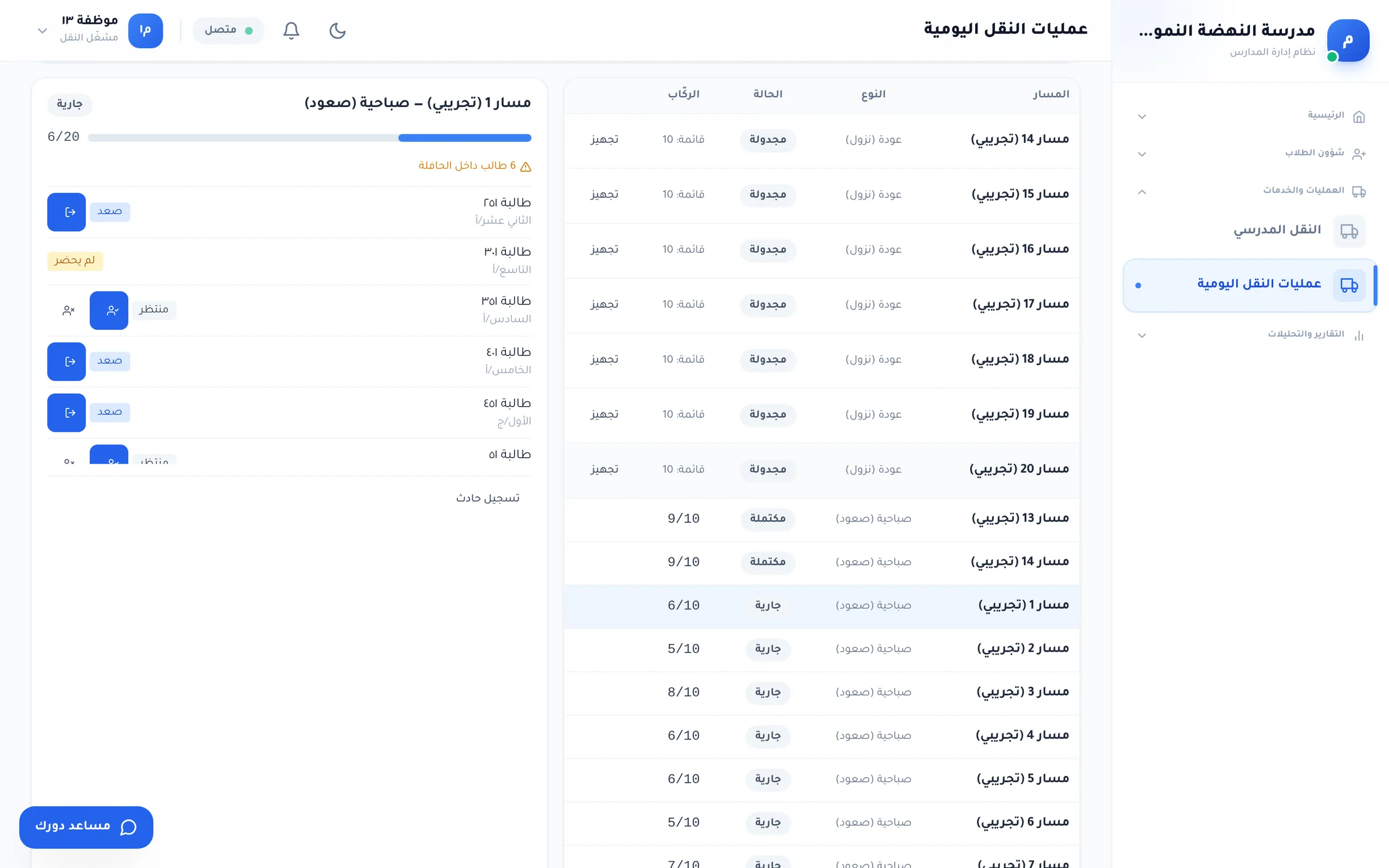Select row مسار 2 (تجريبي) صباحية

(822, 649)
